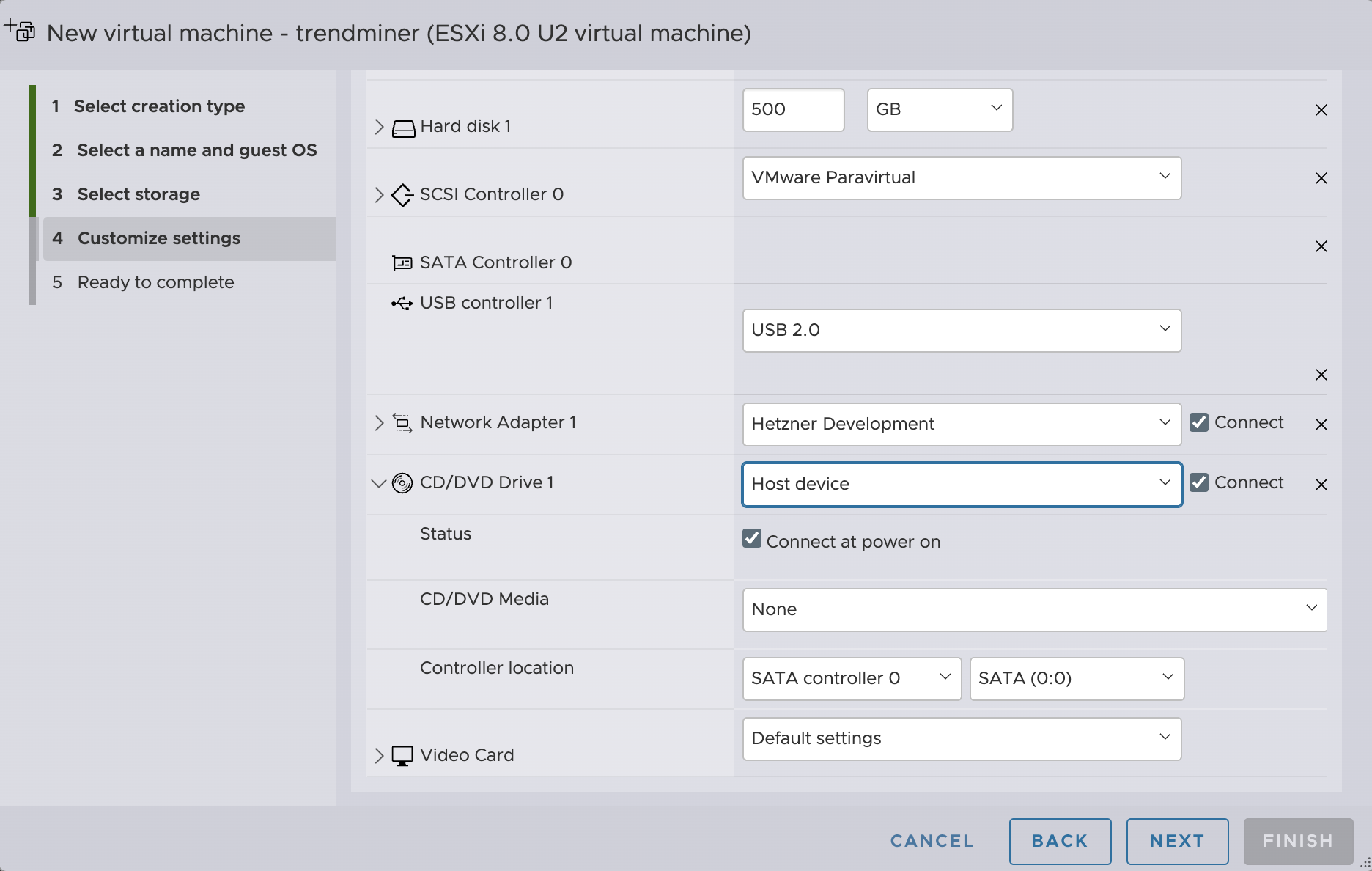Click the new virtual machine icon in titlebar
The width and height of the screenshot is (1372, 871).
pyautogui.click(x=20, y=32)
